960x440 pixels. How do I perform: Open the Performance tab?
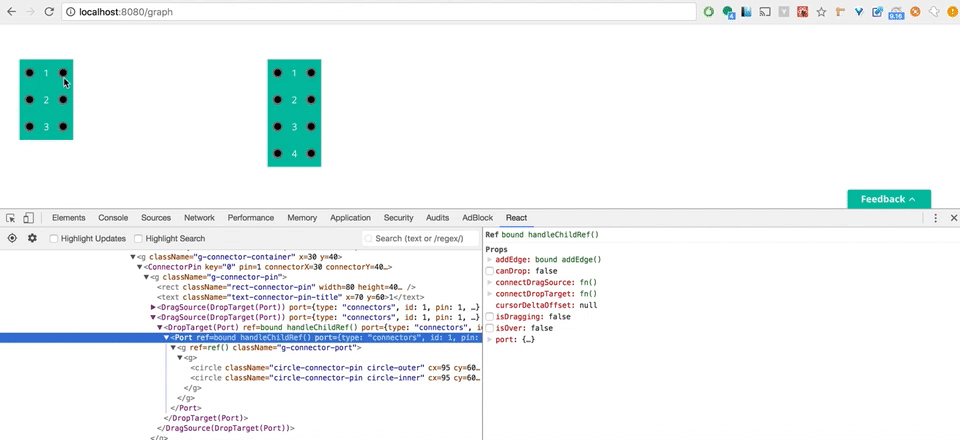point(251,218)
